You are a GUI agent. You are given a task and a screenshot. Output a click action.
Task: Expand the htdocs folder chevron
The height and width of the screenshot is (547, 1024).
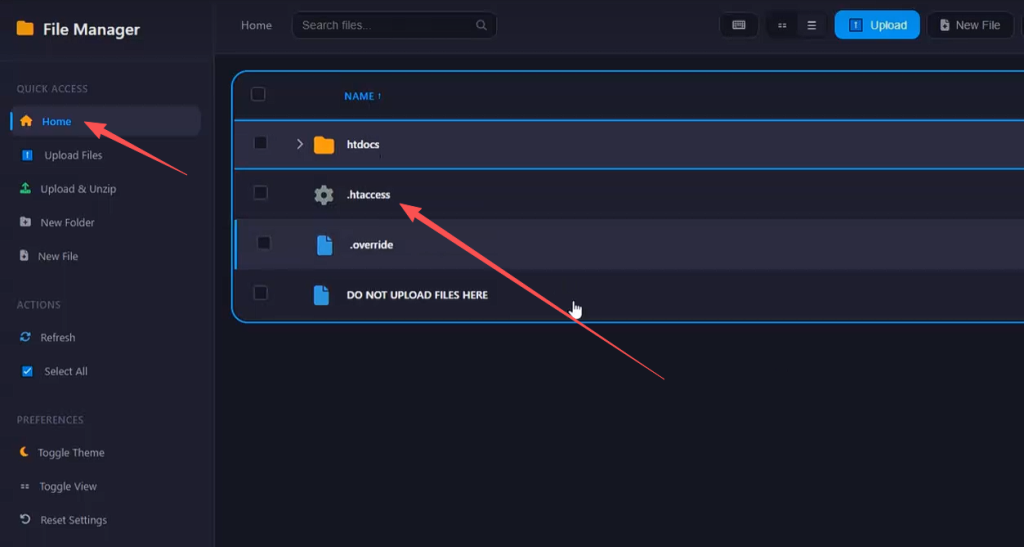pyautogui.click(x=299, y=144)
